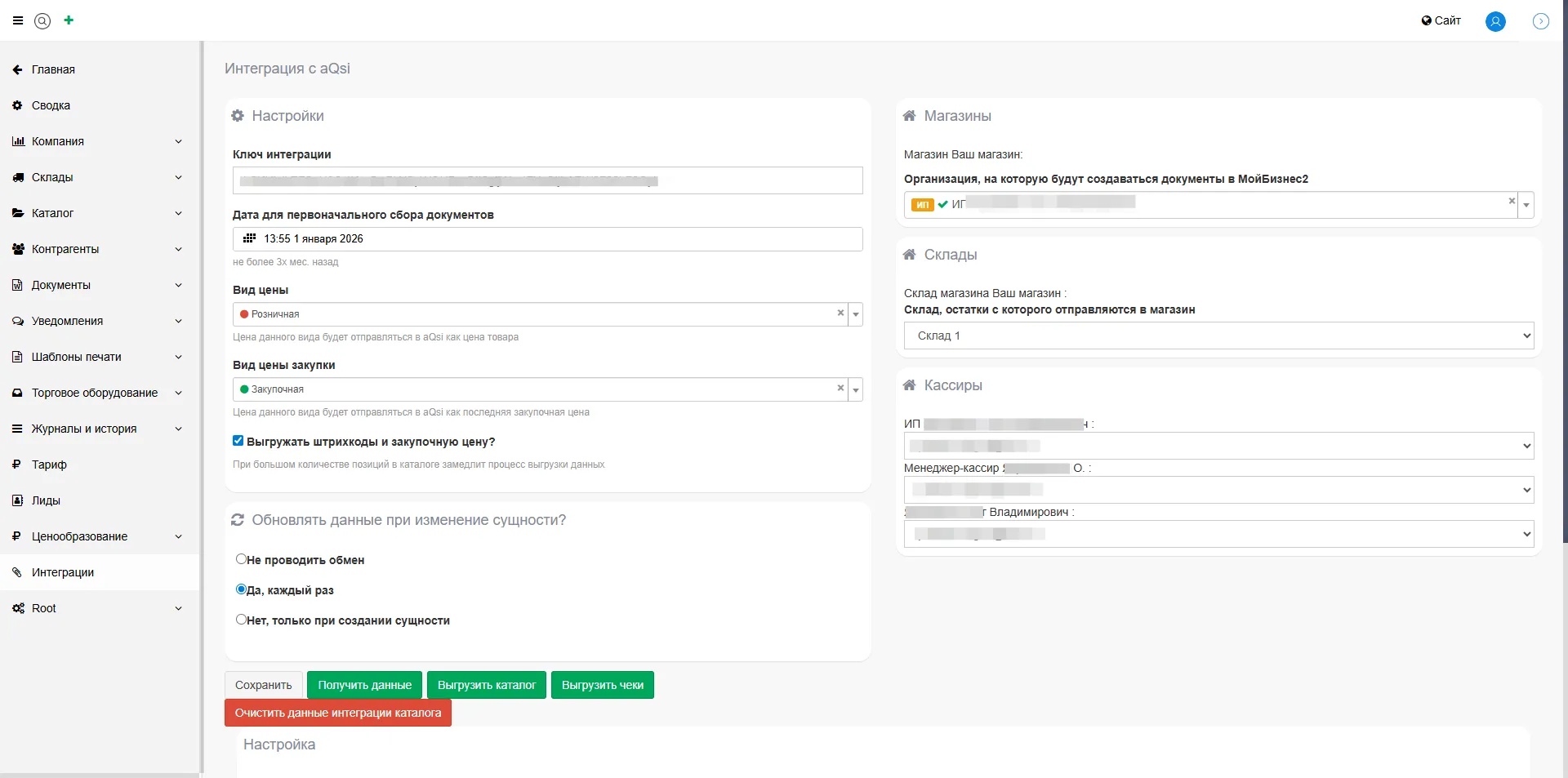1568x778 pixels.
Task: Click the circular arrow icon at top right
Action: 1540,21
